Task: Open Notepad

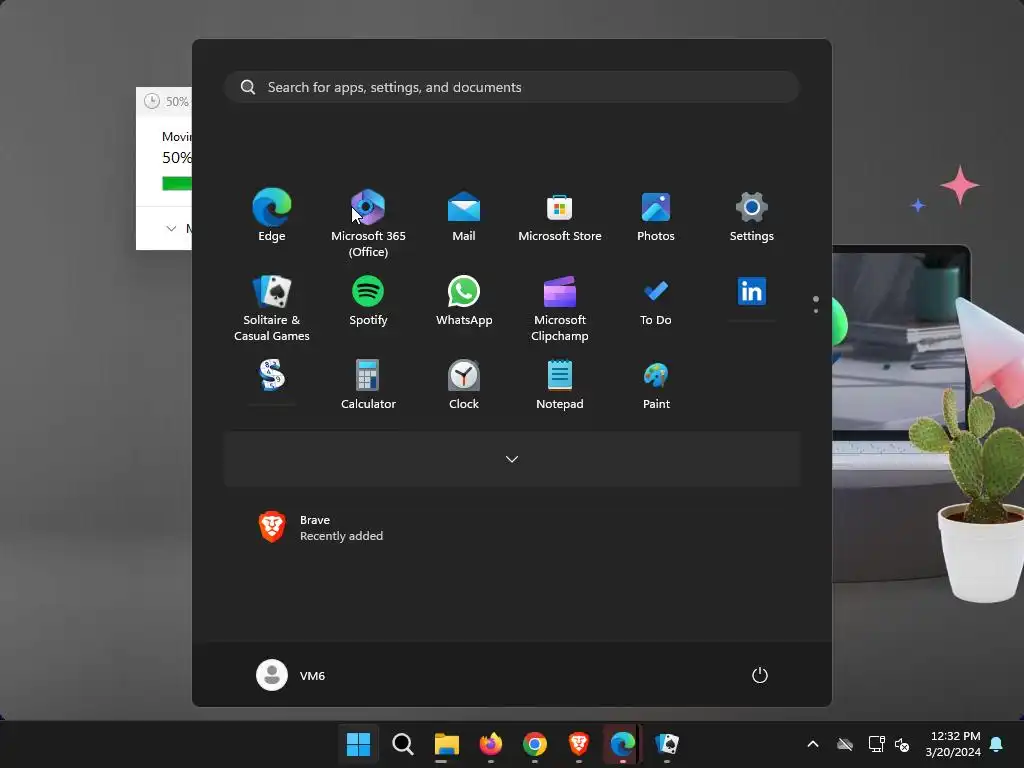Action: click(560, 384)
